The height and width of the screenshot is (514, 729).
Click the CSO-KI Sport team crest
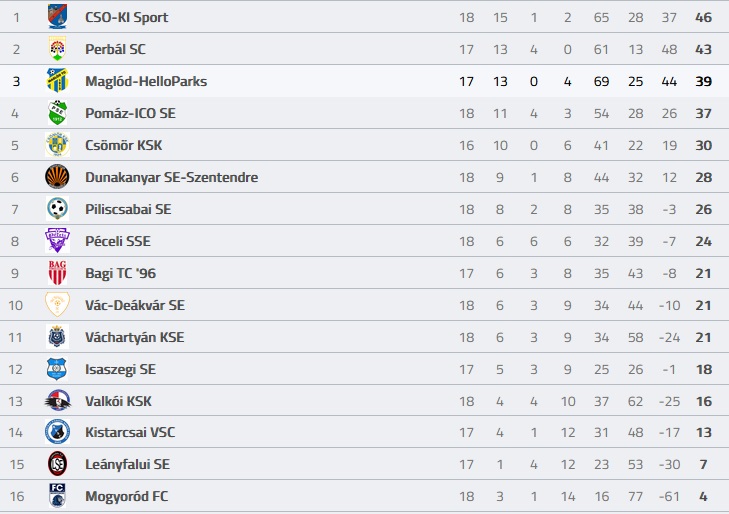click(x=57, y=17)
